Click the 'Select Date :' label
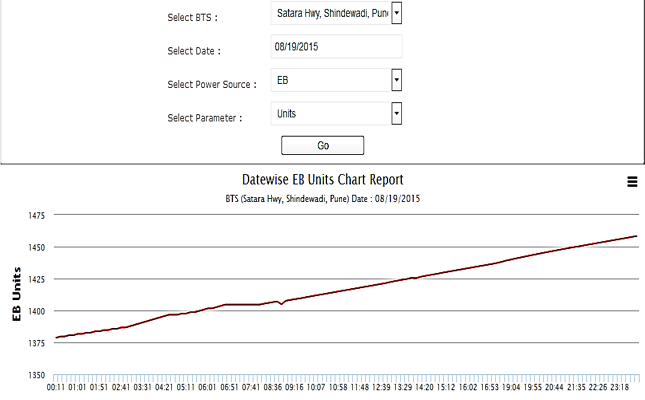The width and height of the screenshot is (645, 400). pos(193,51)
